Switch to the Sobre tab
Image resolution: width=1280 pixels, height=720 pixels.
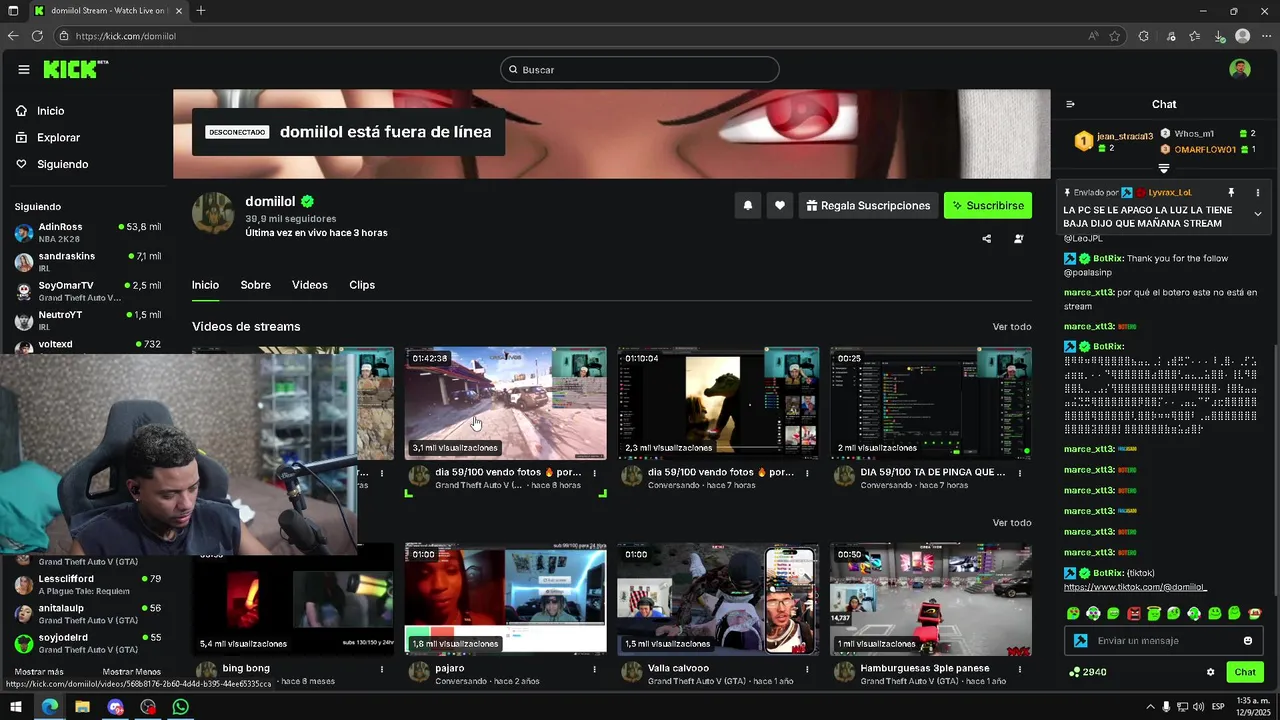(x=255, y=285)
